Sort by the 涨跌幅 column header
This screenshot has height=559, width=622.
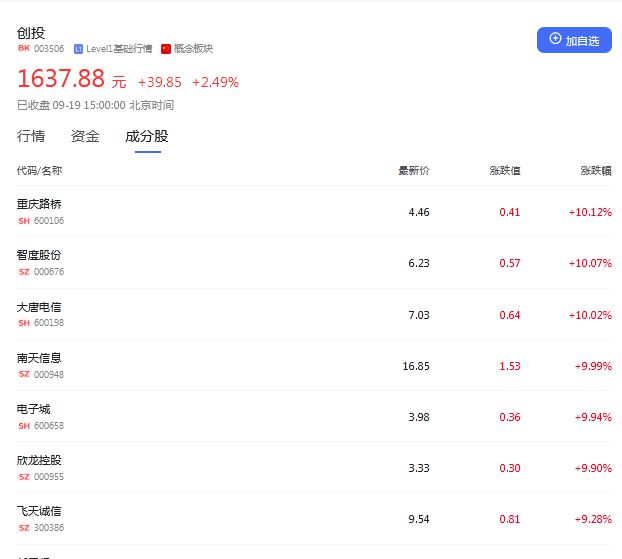[596, 171]
